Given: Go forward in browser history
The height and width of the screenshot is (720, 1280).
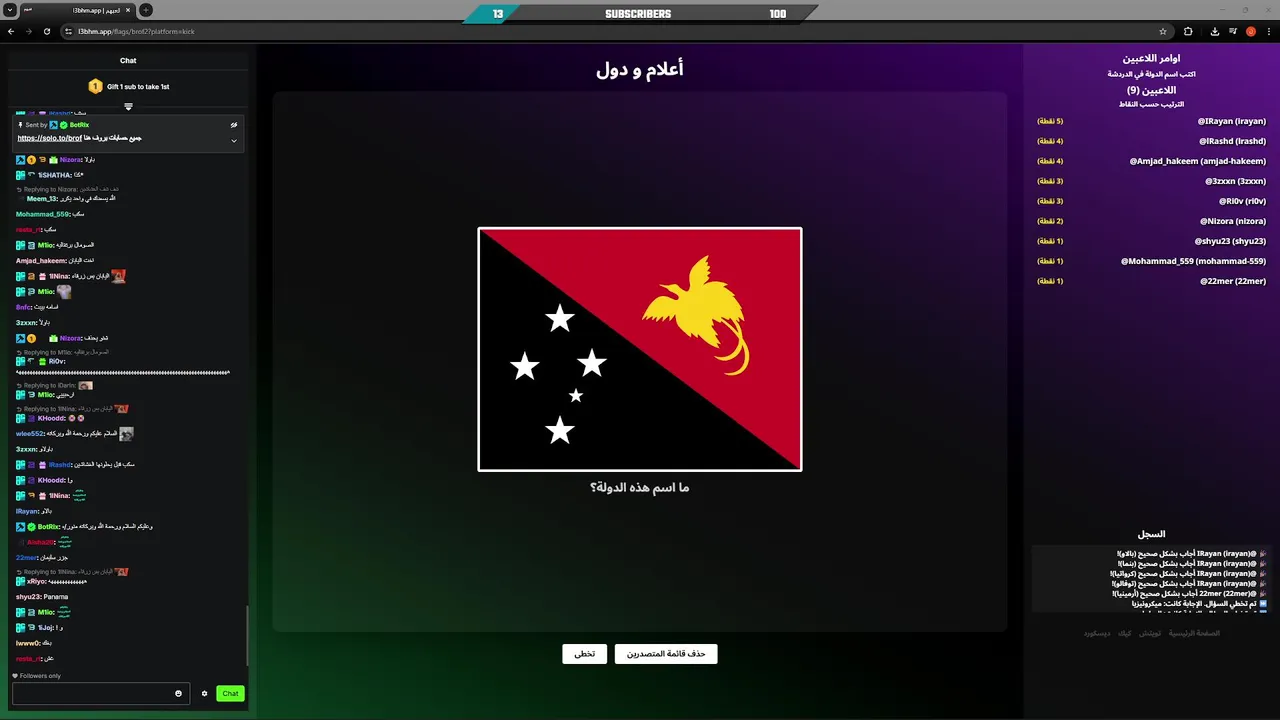Looking at the screenshot, I should tap(28, 31).
